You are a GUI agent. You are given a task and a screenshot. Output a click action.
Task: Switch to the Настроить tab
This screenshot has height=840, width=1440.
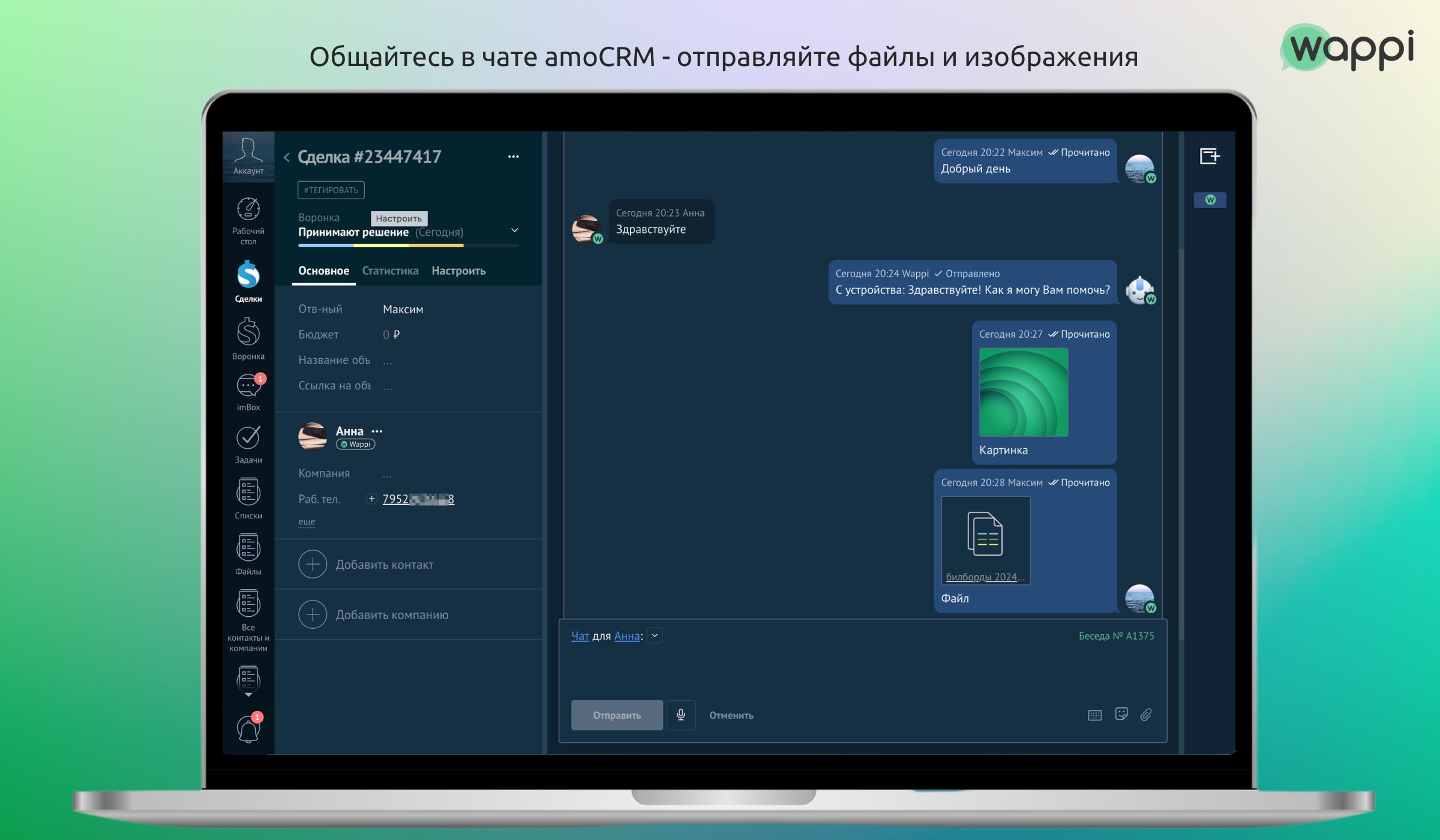point(459,271)
